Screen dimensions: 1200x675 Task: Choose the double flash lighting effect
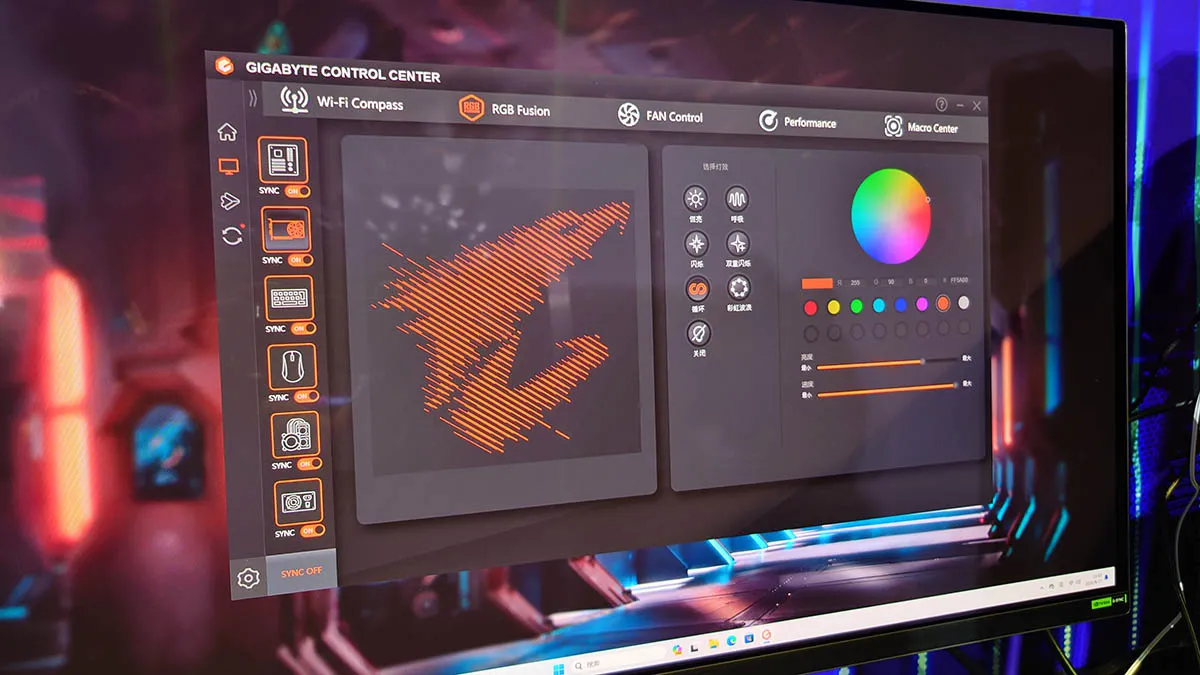click(738, 244)
